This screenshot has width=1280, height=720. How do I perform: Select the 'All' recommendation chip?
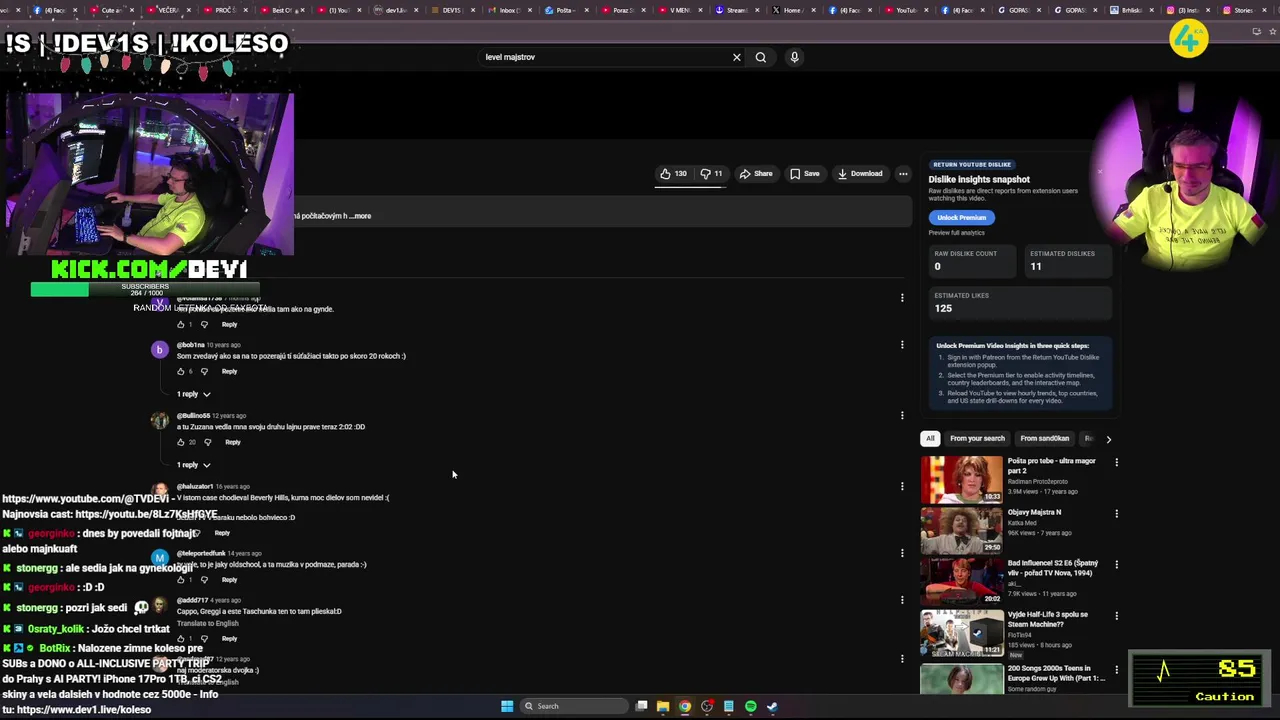930,438
